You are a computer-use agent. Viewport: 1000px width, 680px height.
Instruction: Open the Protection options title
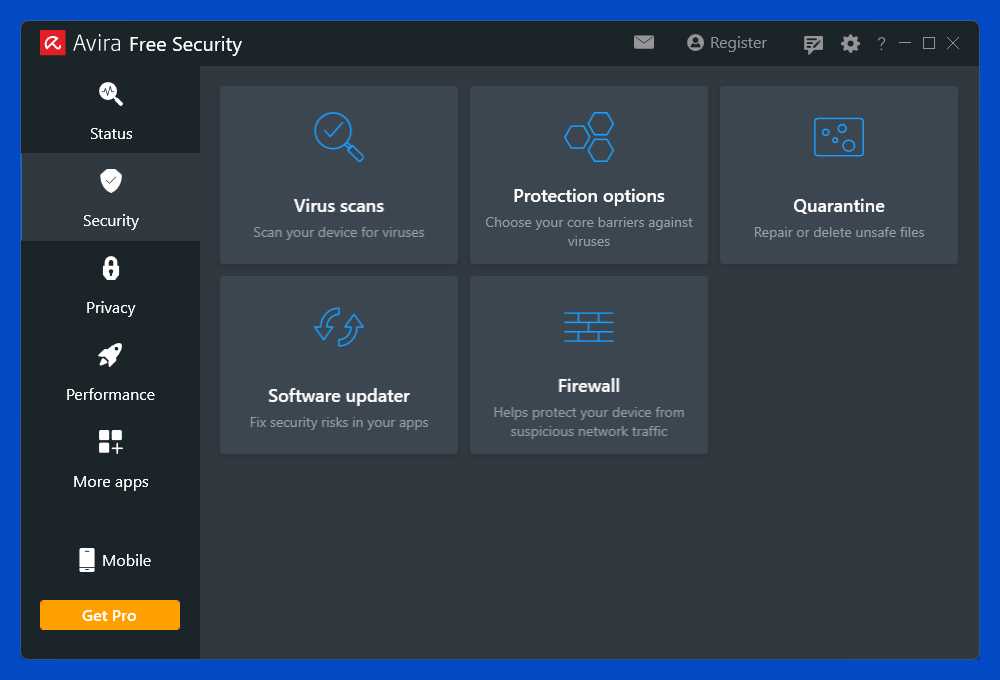[x=589, y=196]
